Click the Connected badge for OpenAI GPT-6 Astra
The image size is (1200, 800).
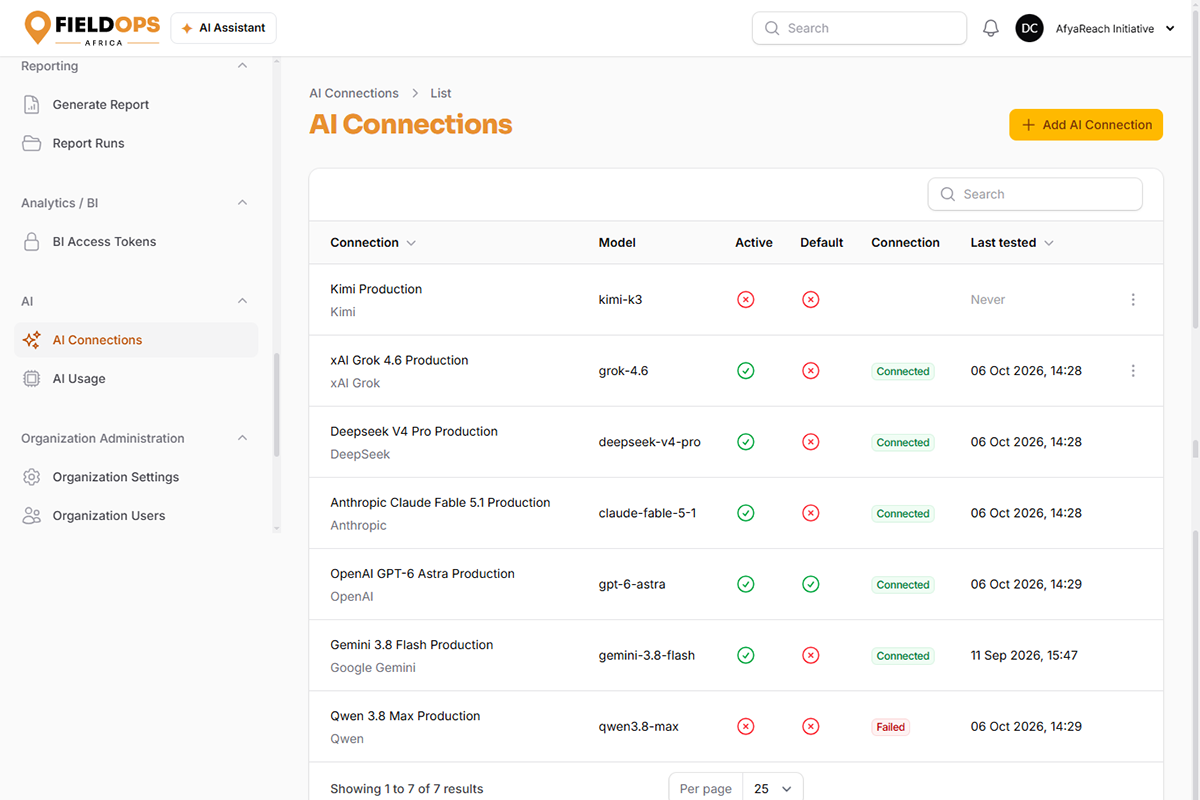(x=903, y=585)
